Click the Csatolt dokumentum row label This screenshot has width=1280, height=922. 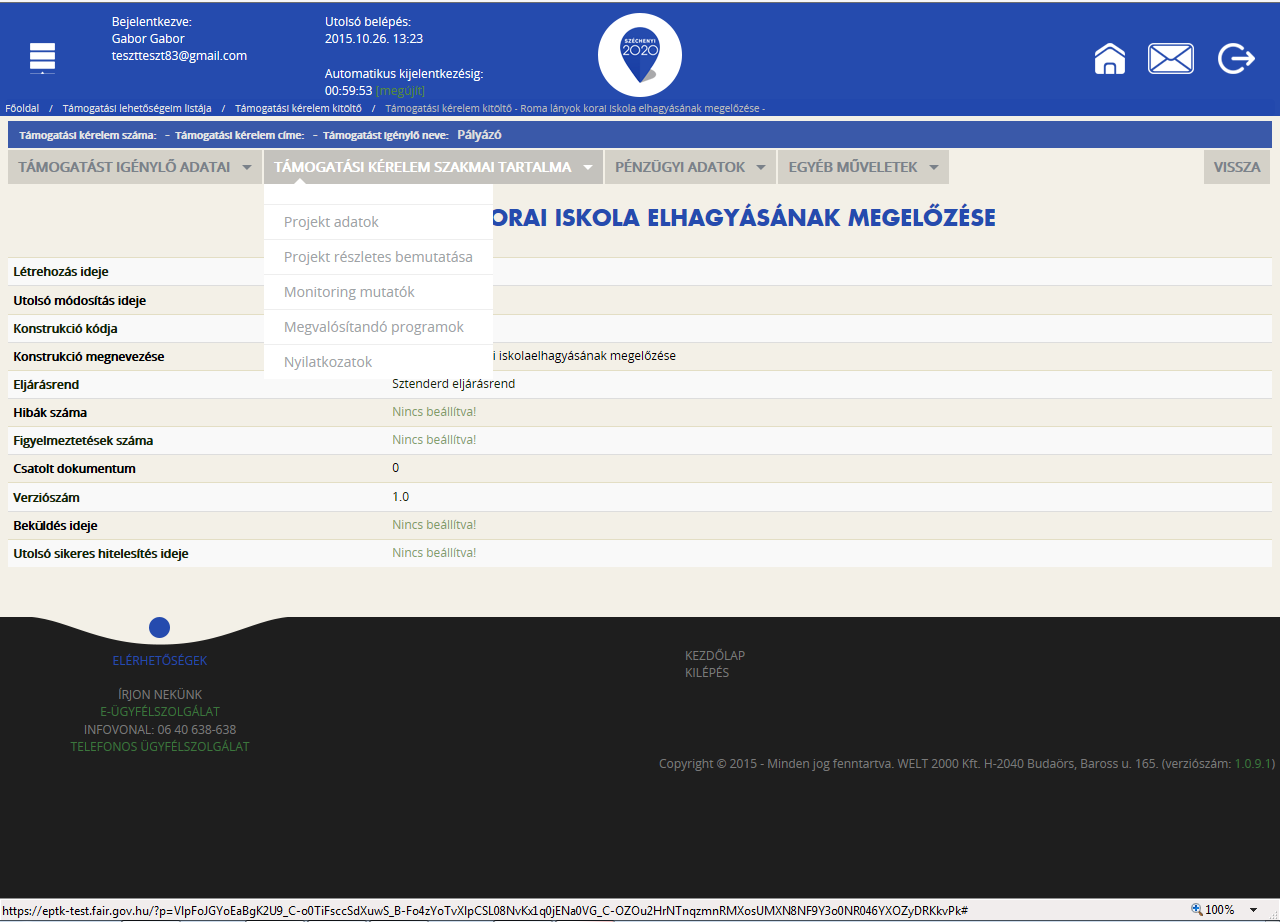coord(74,468)
